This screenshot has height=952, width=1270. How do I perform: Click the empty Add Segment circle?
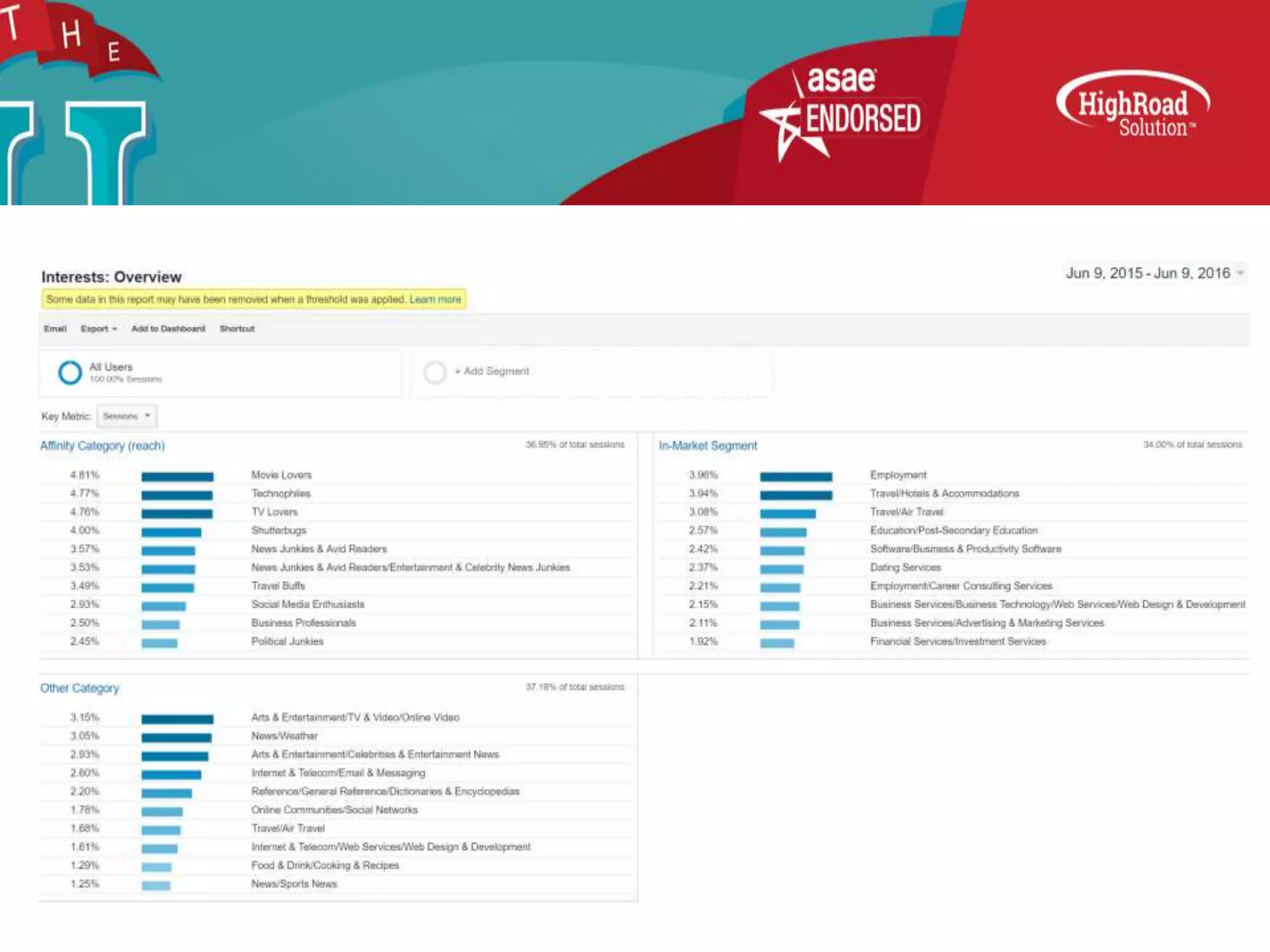pyautogui.click(x=435, y=372)
